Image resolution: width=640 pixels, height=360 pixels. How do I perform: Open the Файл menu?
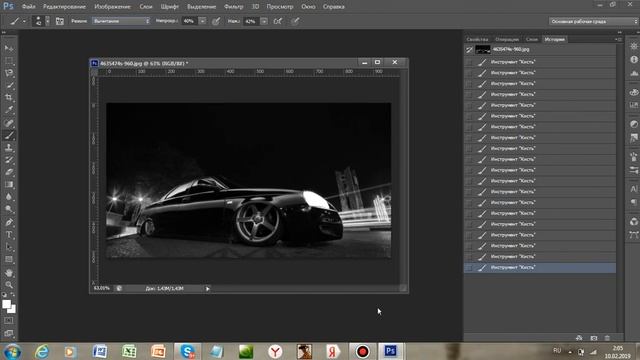tap(28, 7)
